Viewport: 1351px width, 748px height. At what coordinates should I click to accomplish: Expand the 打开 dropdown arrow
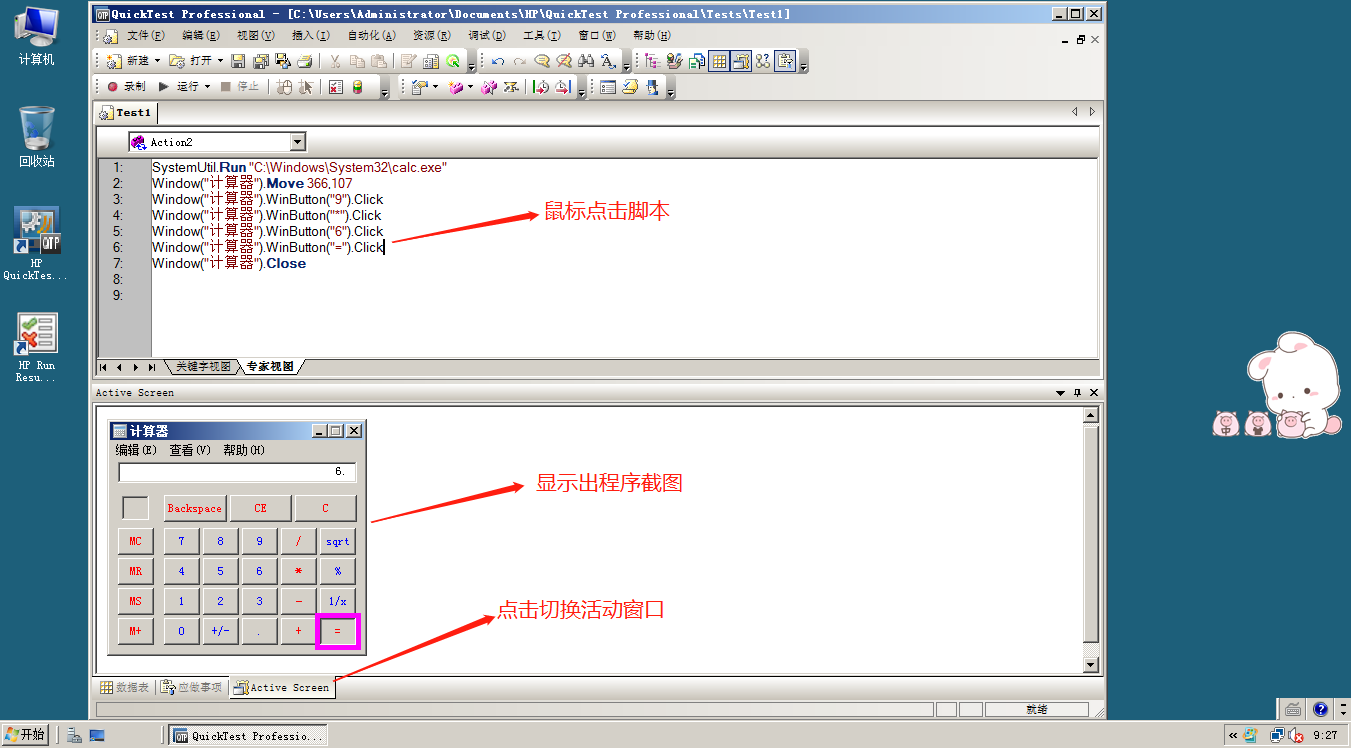(x=221, y=61)
